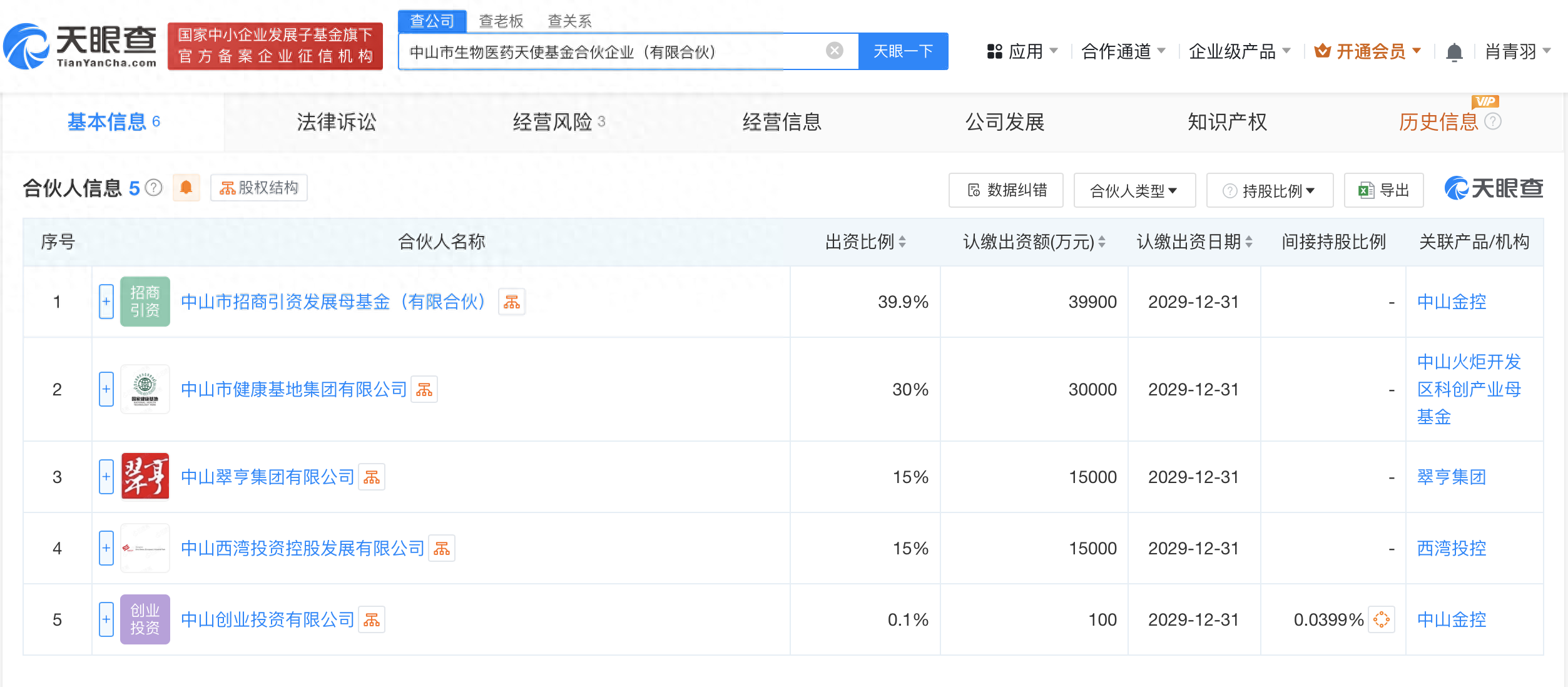Open the 开通会员 dropdown
The image size is (1568, 687).
point(1368,51)
